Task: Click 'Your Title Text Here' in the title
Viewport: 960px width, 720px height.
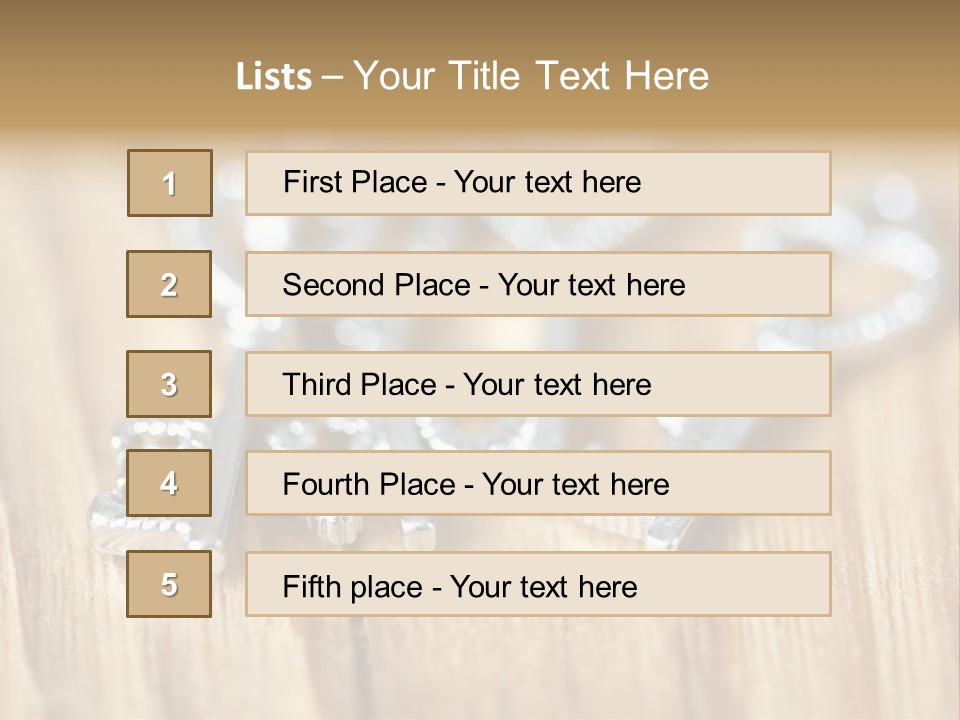Action: tap(531, 77)
